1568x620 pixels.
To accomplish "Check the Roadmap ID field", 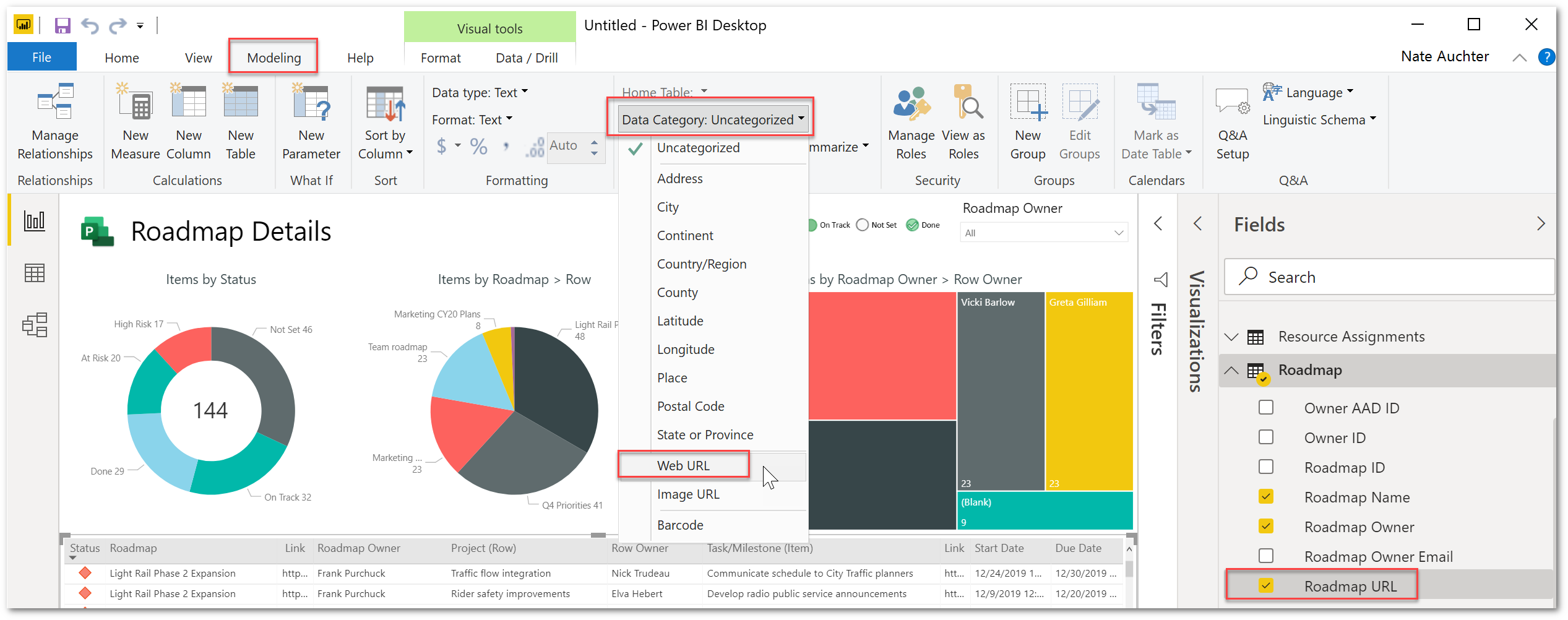I will [x=1266, y=467].
